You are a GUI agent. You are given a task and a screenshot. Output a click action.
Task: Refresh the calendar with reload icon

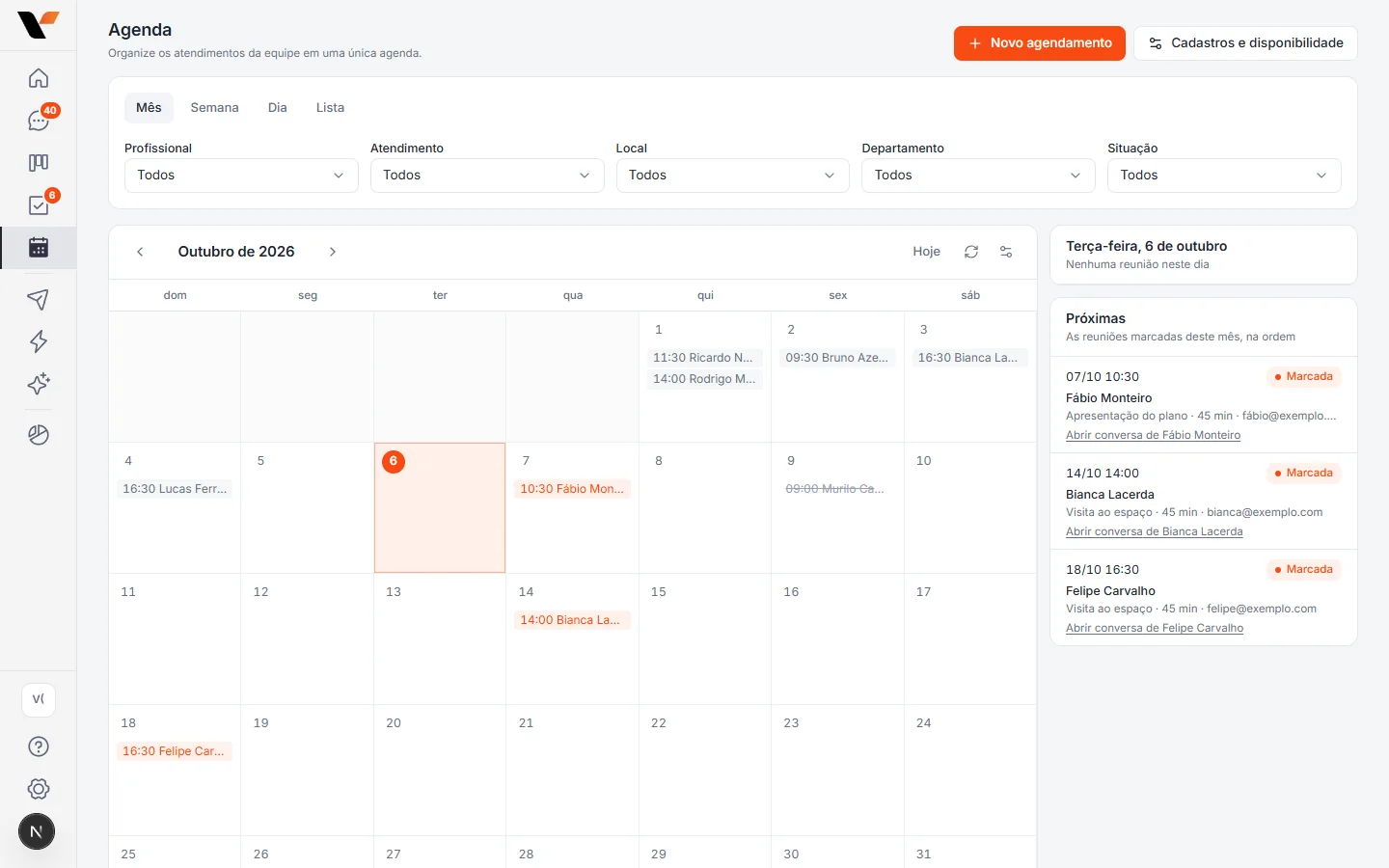[x=971, y=252]
